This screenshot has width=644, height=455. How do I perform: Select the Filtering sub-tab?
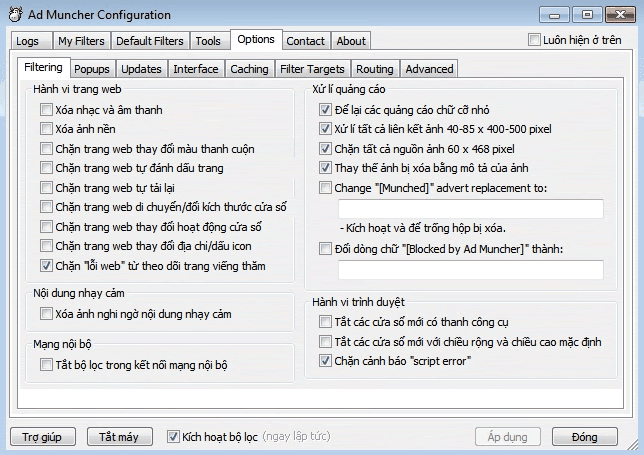[44, 67]
